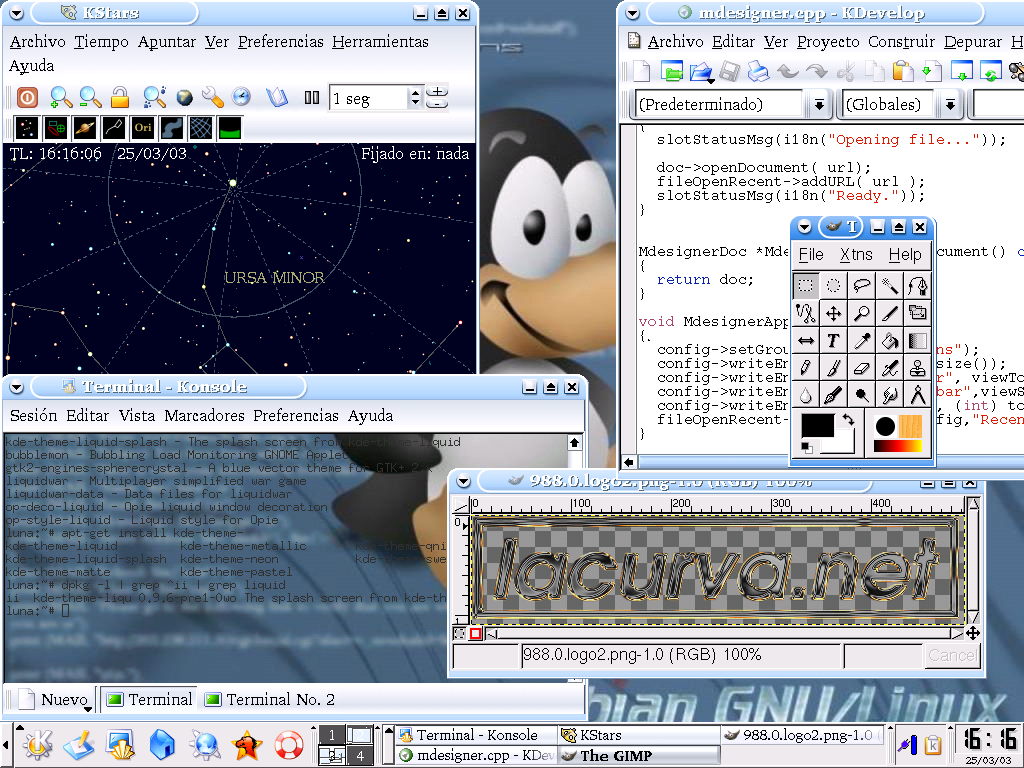Click mdesigner.cpp KDevelop taskbar button
The height and width of the screenshot is (768, 1024).
pyautogui.click(x=476, y=756)
